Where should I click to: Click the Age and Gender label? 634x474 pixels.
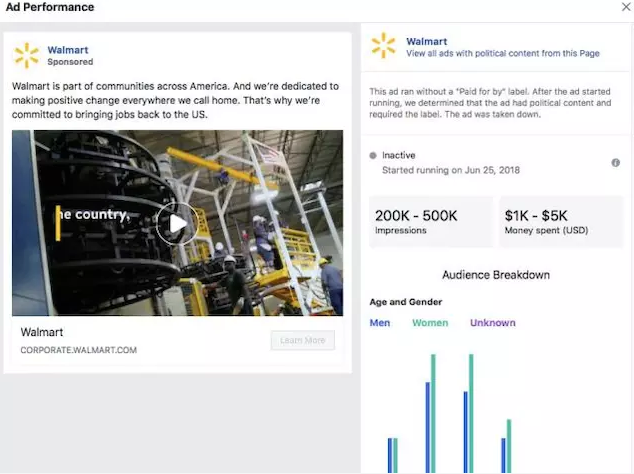pyautogui.click(x=406, y=302)
